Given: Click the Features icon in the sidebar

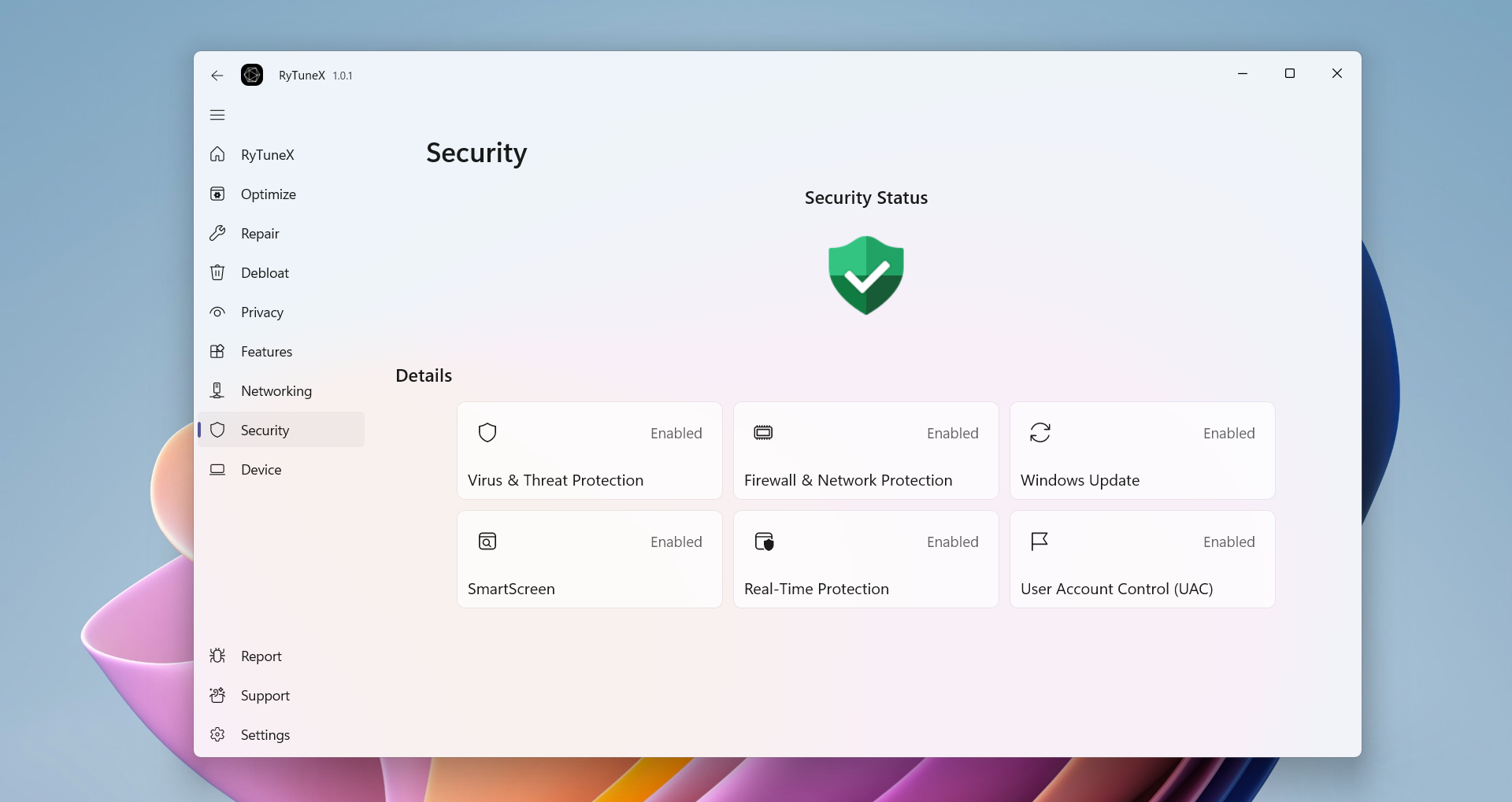Looking at the screenshot, I should point(217,351).
